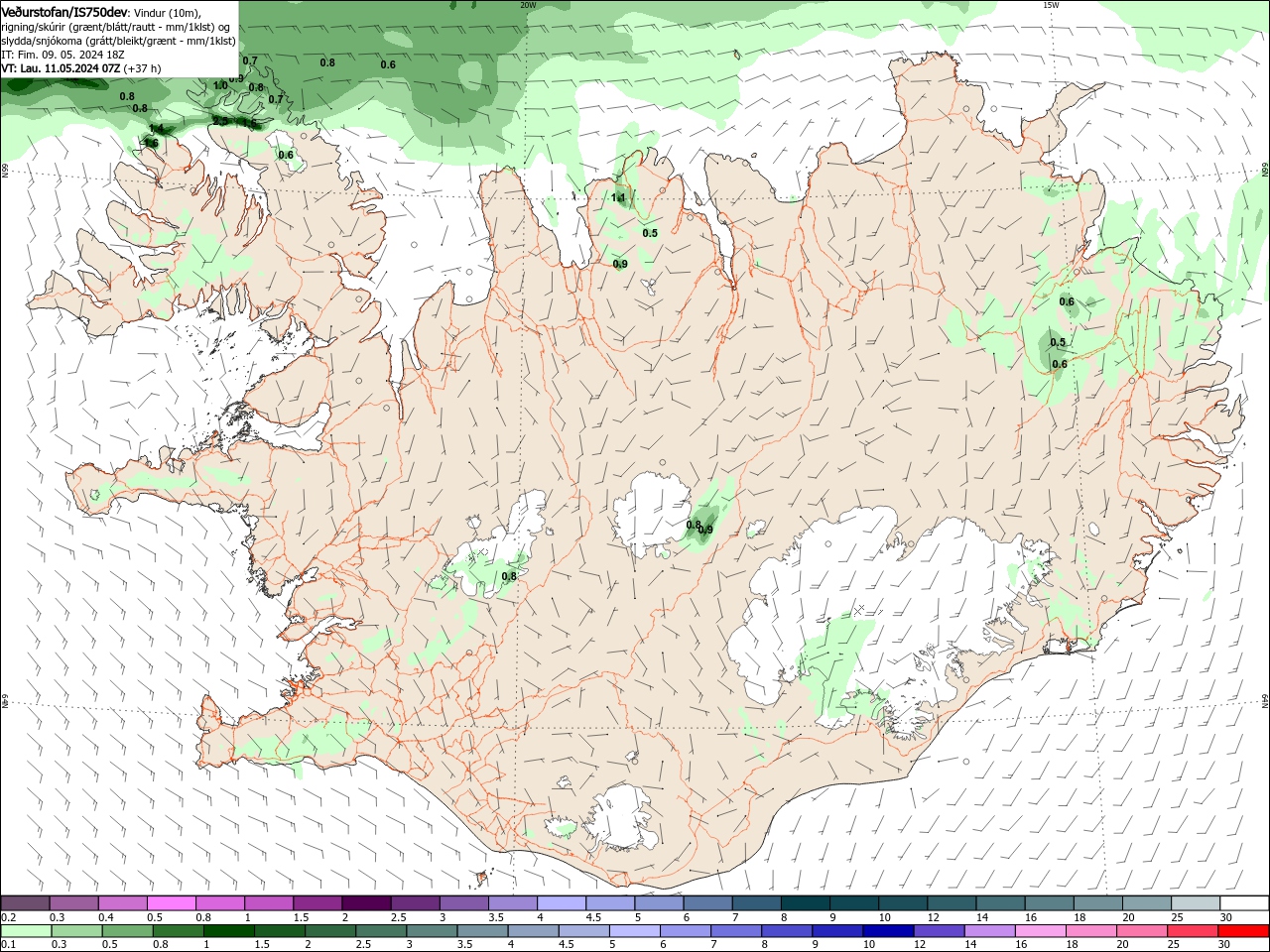Click the bold title "Veðurstofan/IS750dev"

[64, 12]
